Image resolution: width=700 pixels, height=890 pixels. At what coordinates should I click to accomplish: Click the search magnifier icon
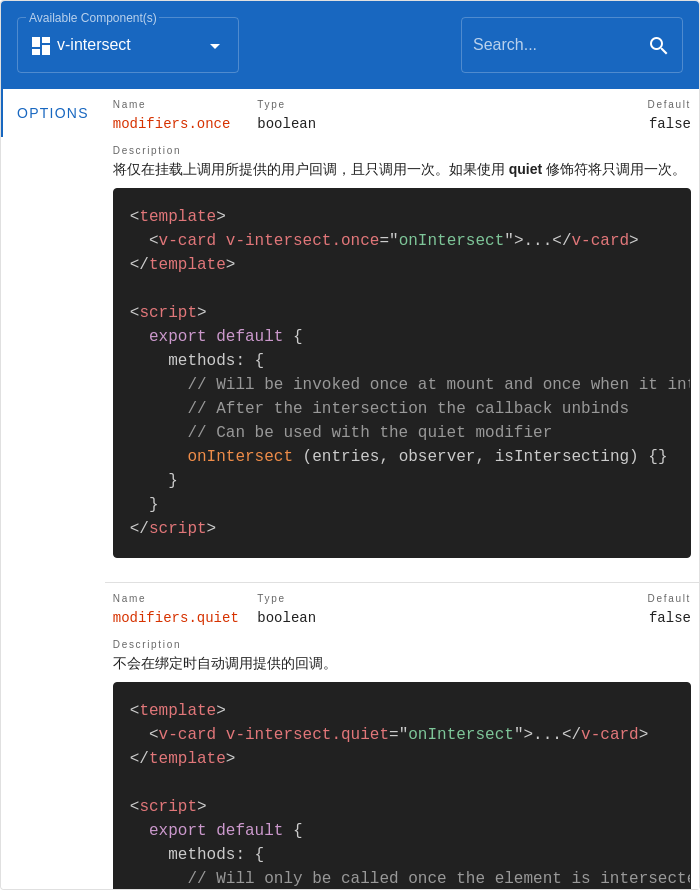658,45
